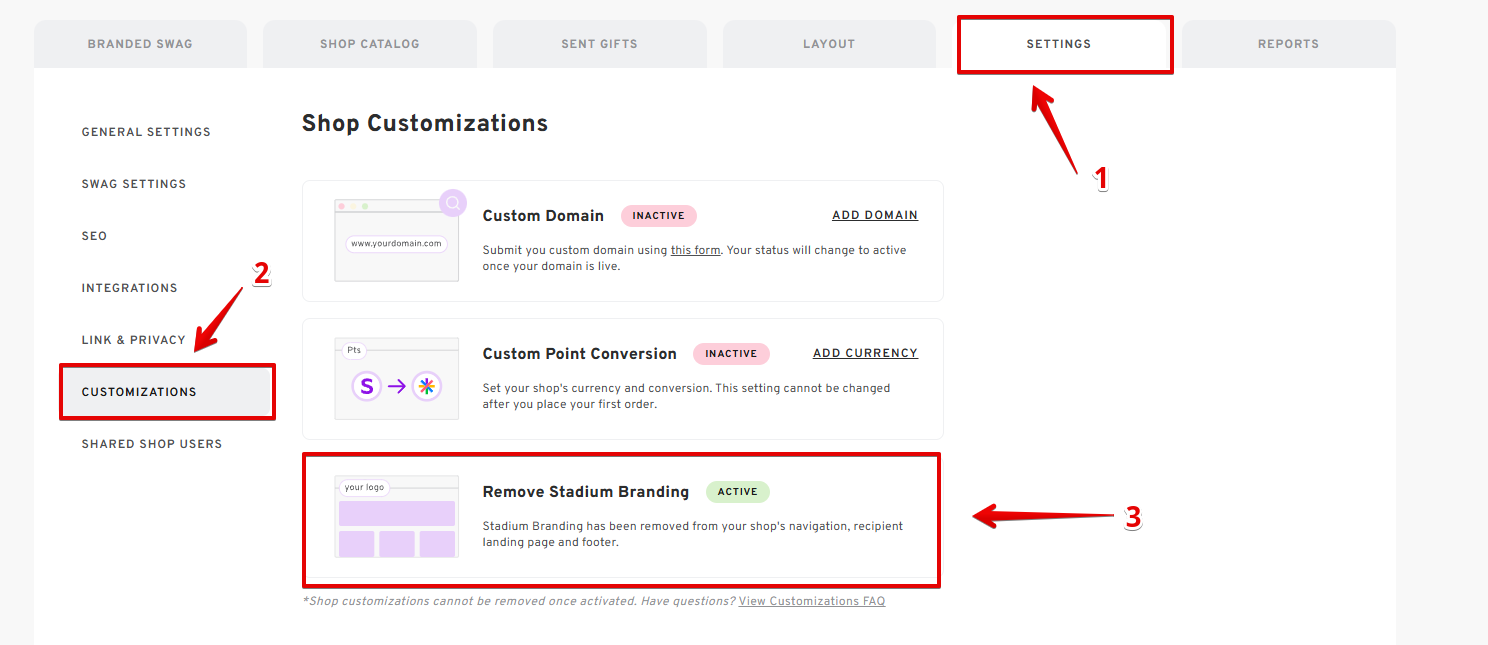Select the Settings tab
Viewport: 1488px width, 645px height.
[x=1059, y=44]
